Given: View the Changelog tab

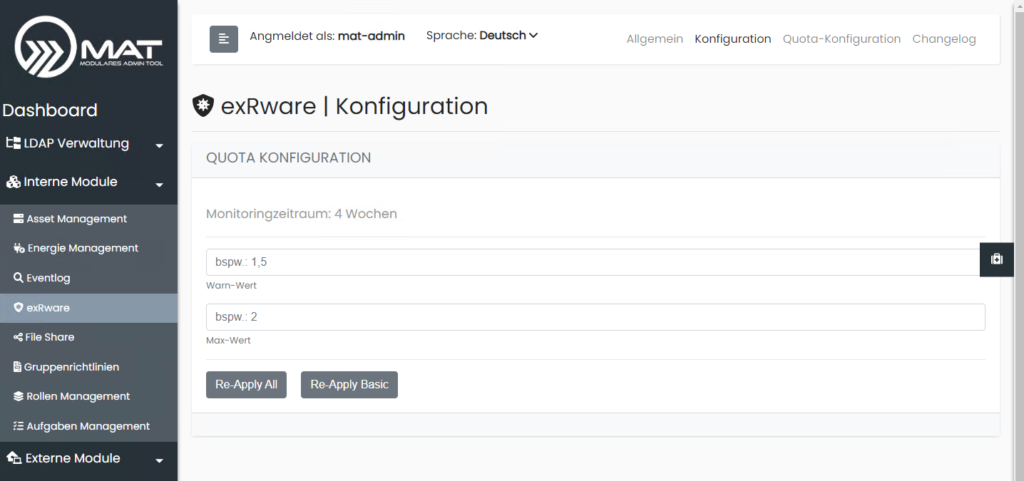Looking at the screenshot, I should (944, 39).
